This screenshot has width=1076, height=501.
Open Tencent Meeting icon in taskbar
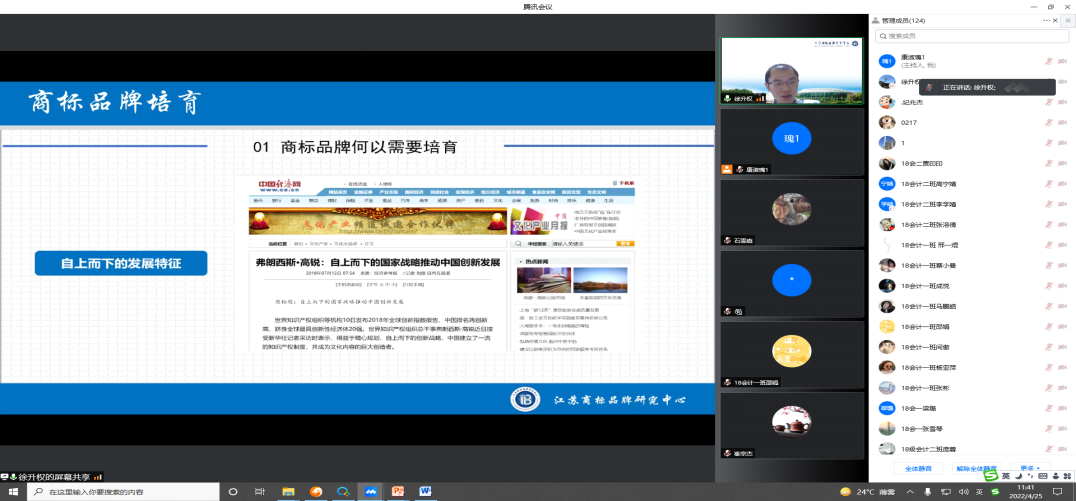point(371,491)
